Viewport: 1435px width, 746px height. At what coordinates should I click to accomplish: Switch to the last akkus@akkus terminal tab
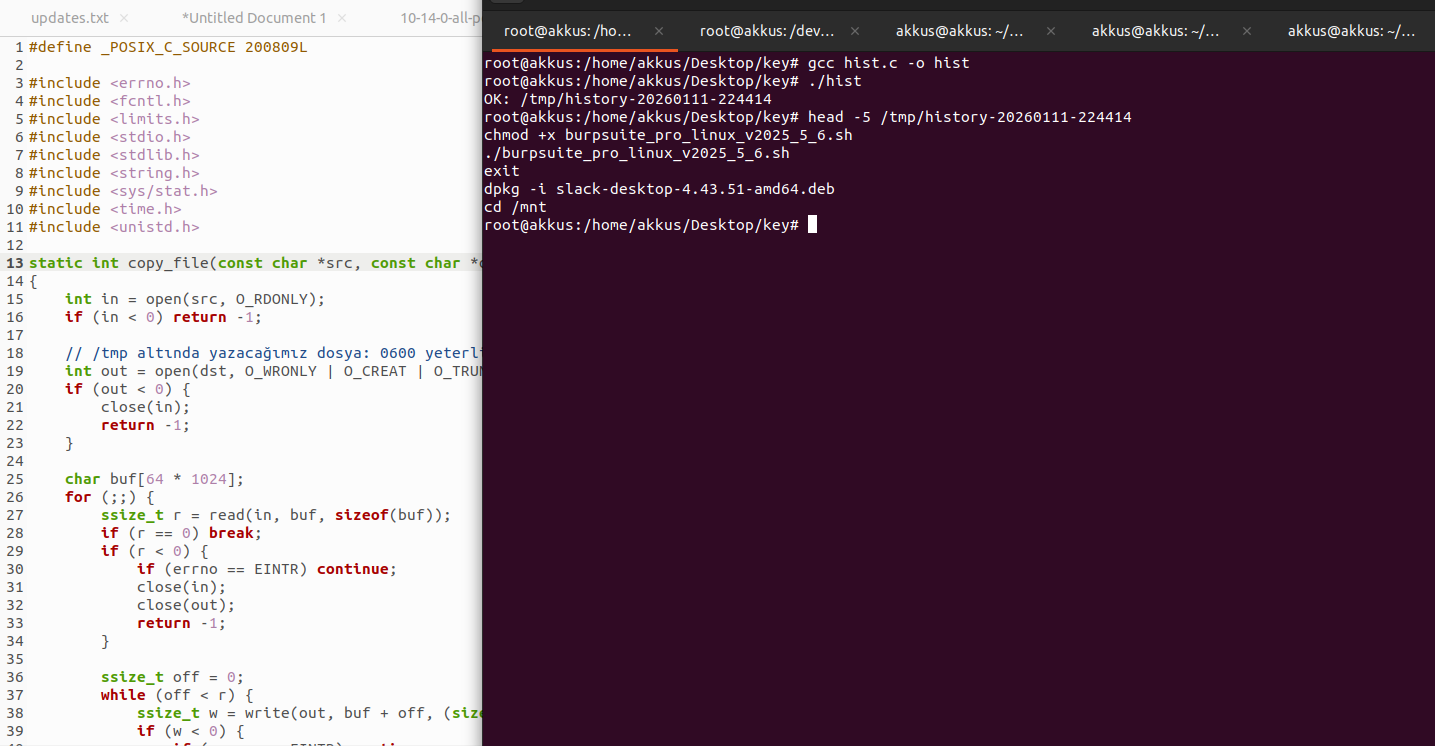(x=1350, y=31)
